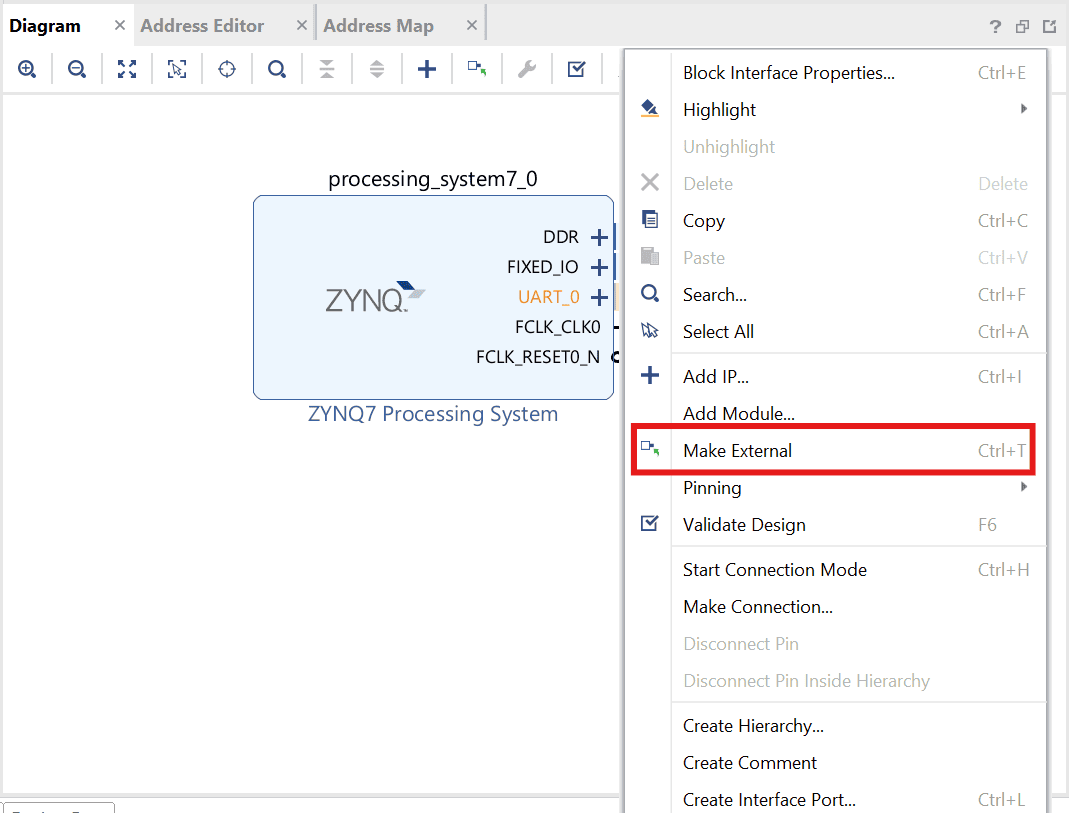Click the Validate Design checkmark toolbar icon
Viewport: 1069px width, 813px height.
577,69
